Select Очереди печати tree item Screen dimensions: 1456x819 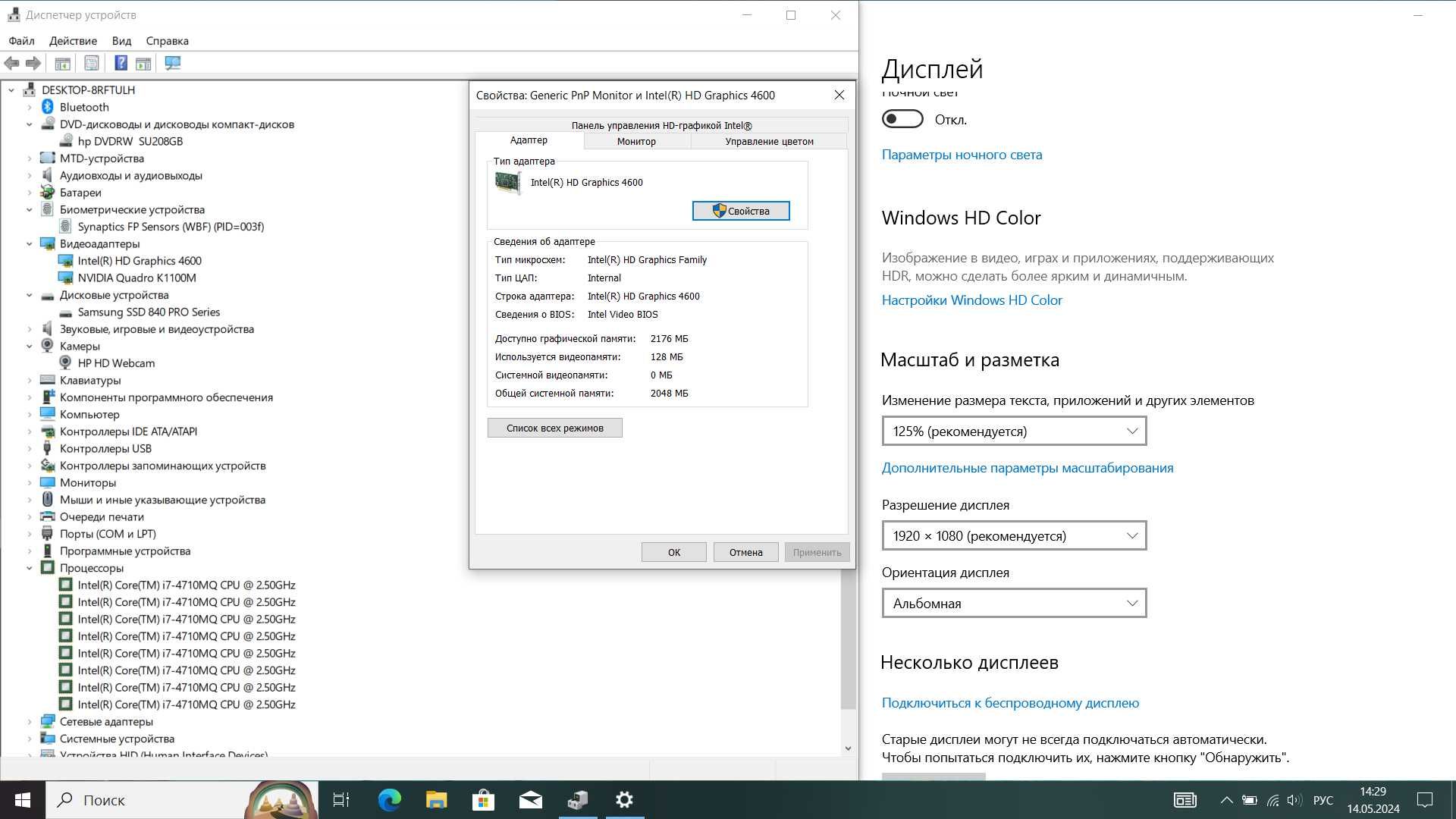[102, 516]
